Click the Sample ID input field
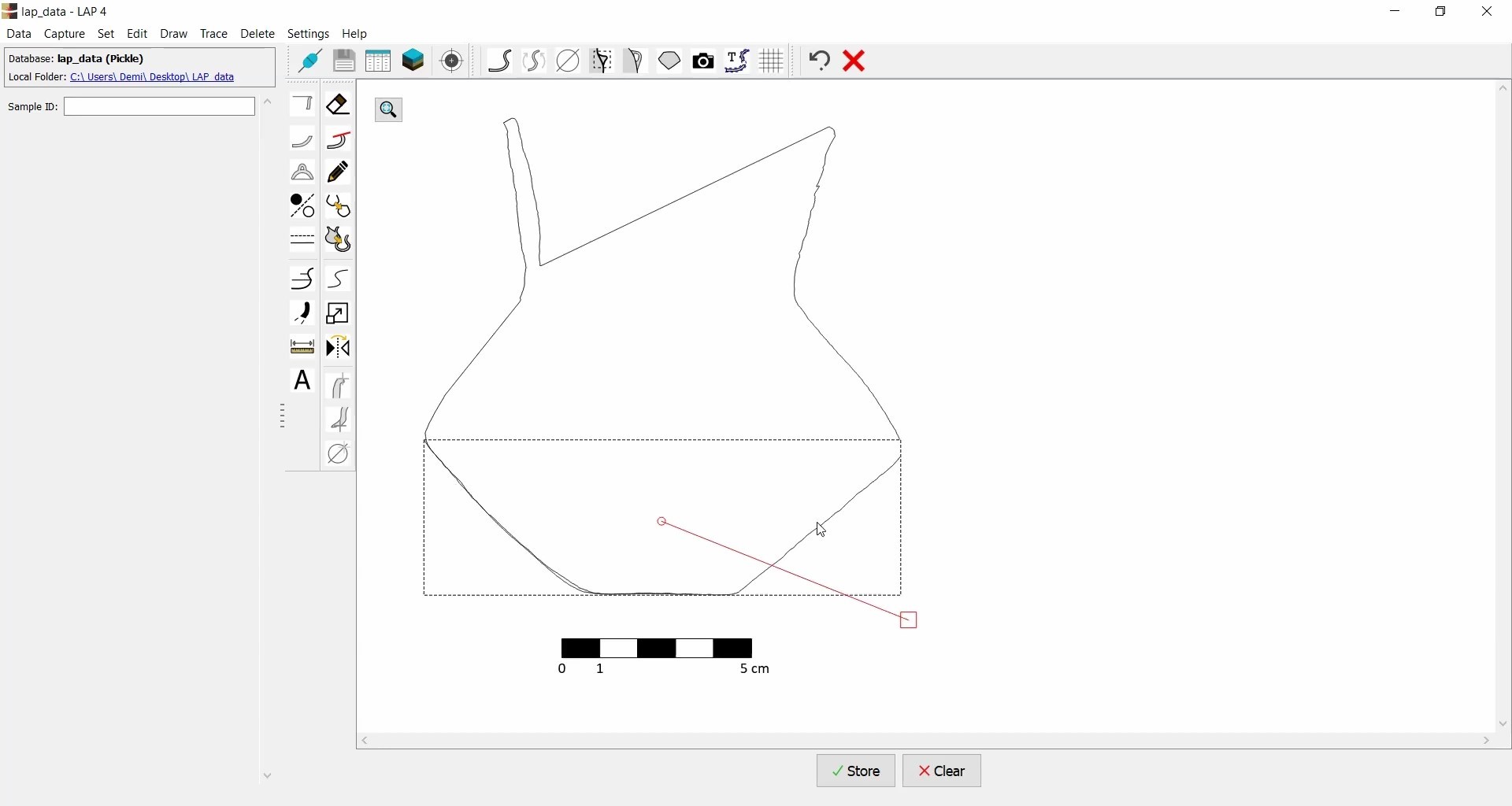Viewport: 1512px width, 806px height. [x=160, y=107]
